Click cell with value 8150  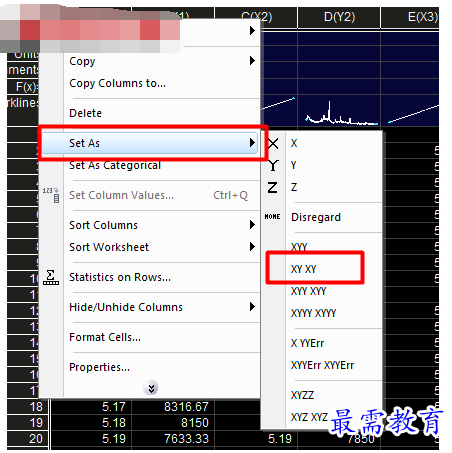173,423
